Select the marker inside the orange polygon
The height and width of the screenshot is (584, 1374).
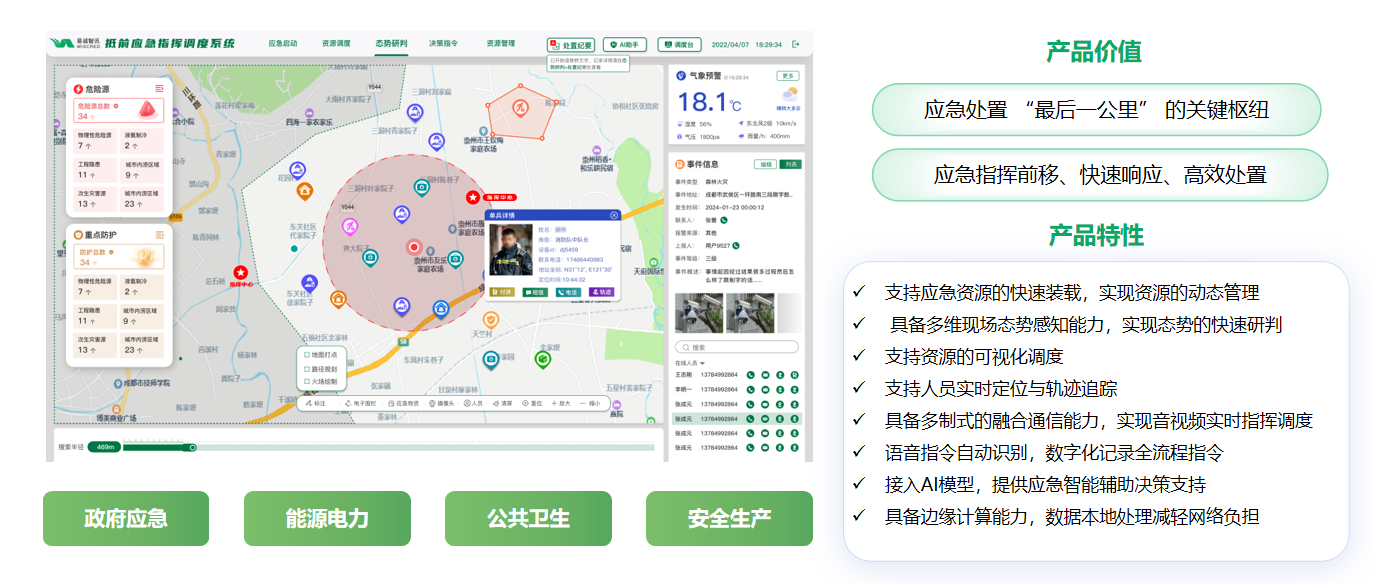point(519,107)
